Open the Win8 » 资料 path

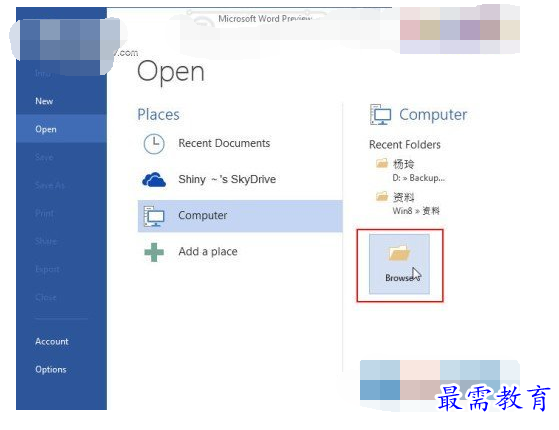[x=416, y=211]
